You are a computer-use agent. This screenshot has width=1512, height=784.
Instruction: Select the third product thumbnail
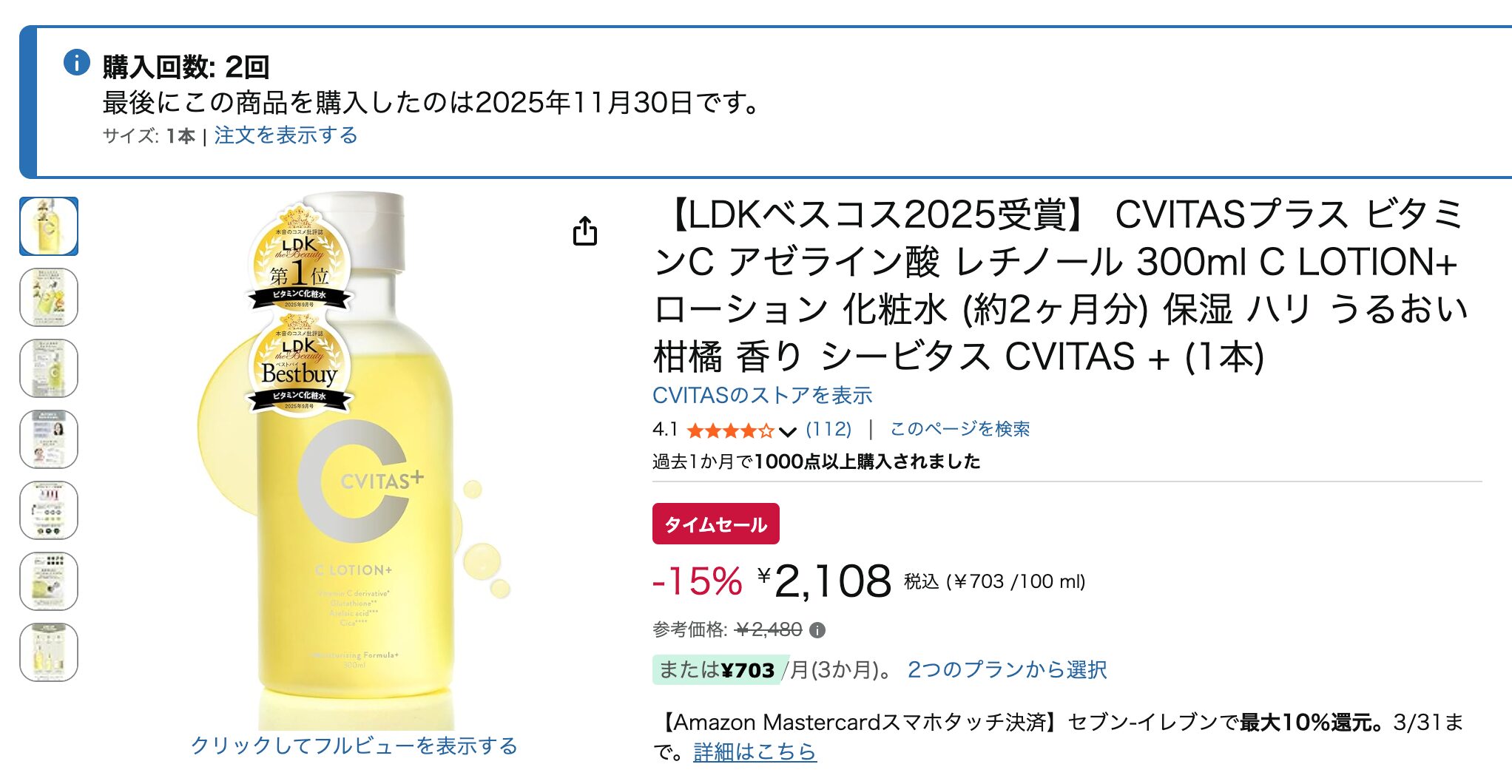49,368
